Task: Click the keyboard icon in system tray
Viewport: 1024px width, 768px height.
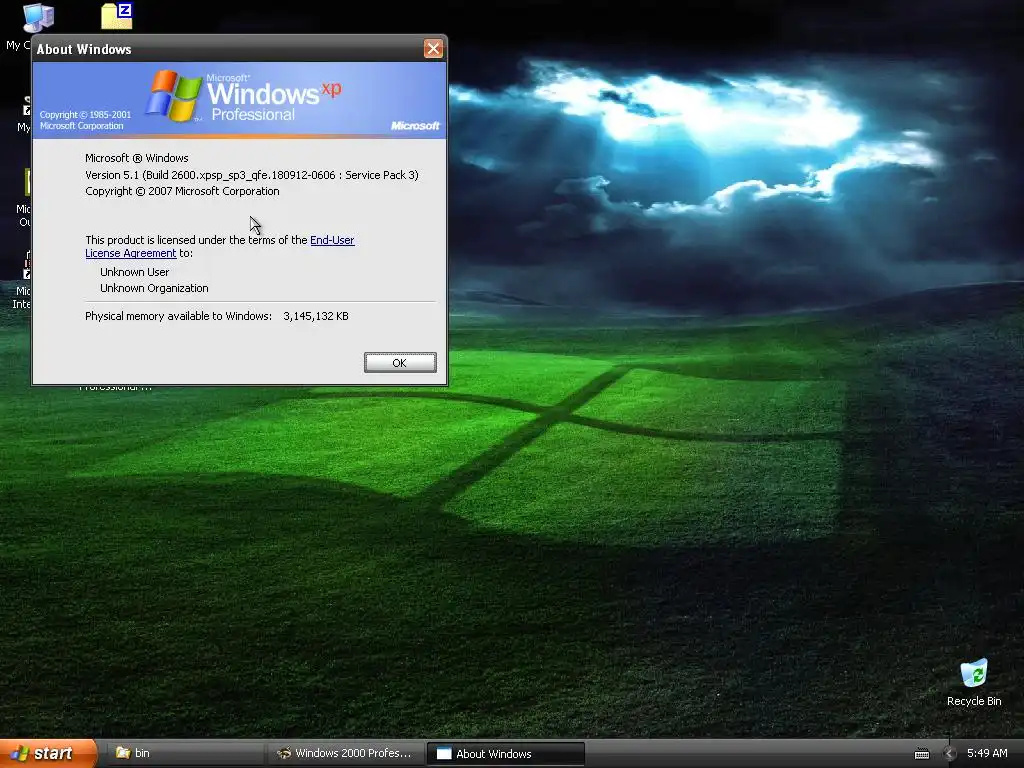Action: 921,754
